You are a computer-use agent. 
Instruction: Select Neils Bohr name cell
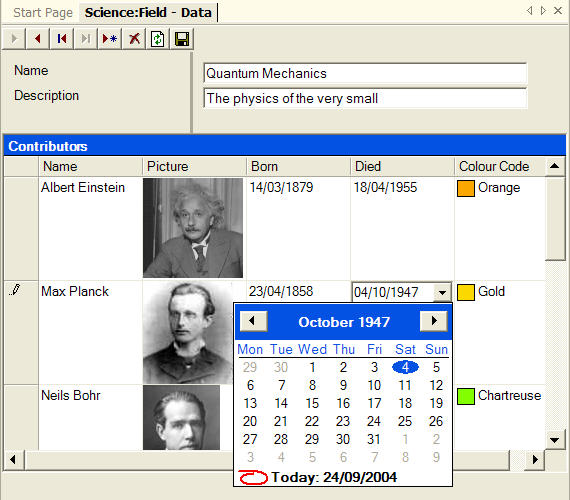coord(90,417)
